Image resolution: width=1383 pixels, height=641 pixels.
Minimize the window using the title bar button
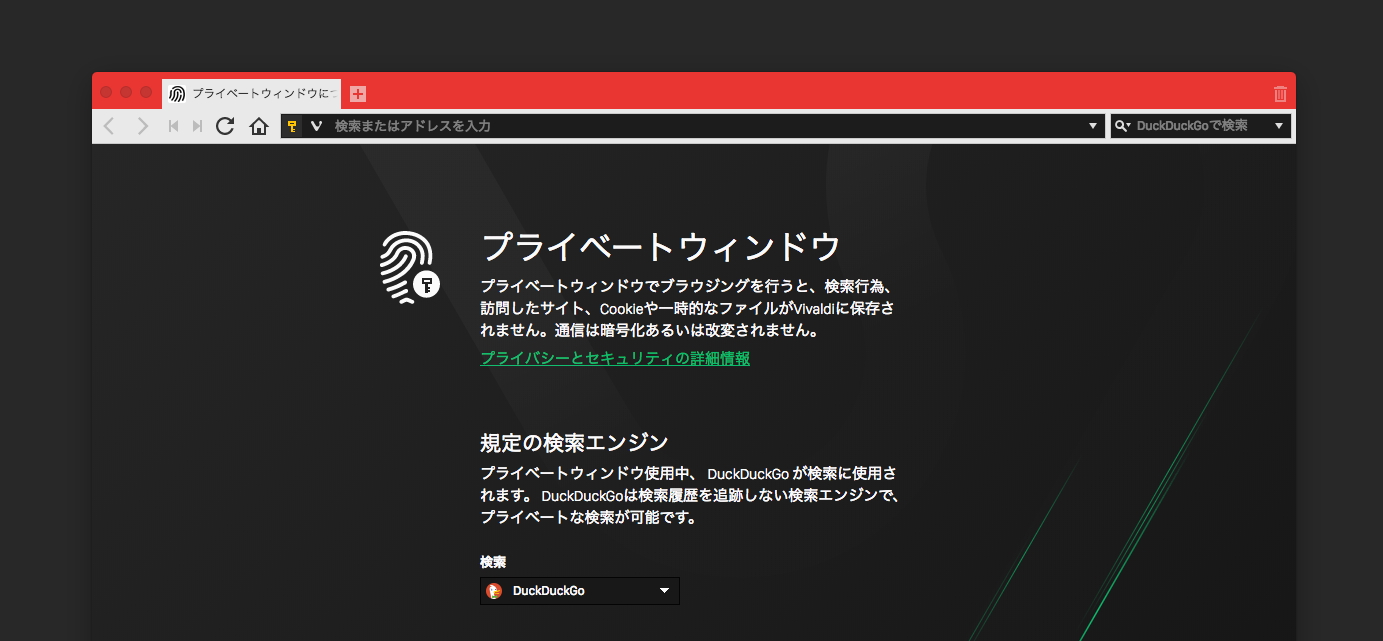click(x=126, y=92)
